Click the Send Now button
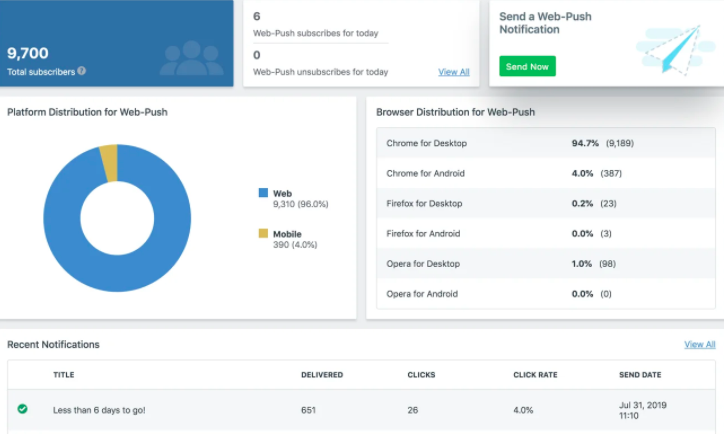The height and width of the screenshot is (434, 724). (x=527, y=66)
